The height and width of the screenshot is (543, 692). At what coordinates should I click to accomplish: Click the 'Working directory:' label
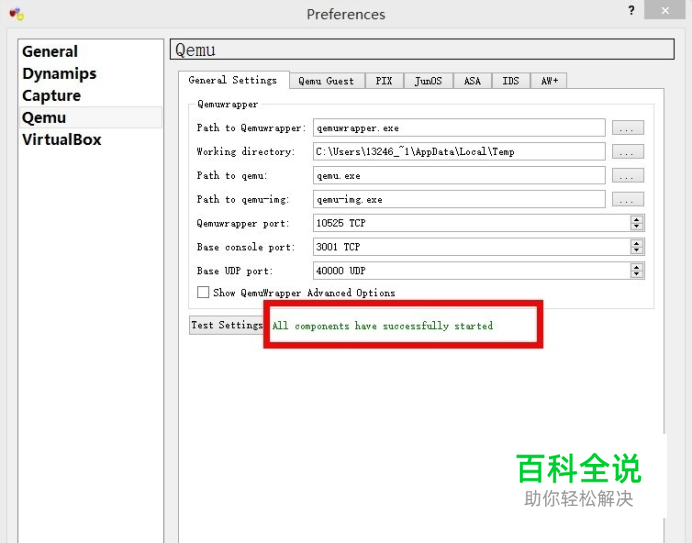(x=246, y=152)
